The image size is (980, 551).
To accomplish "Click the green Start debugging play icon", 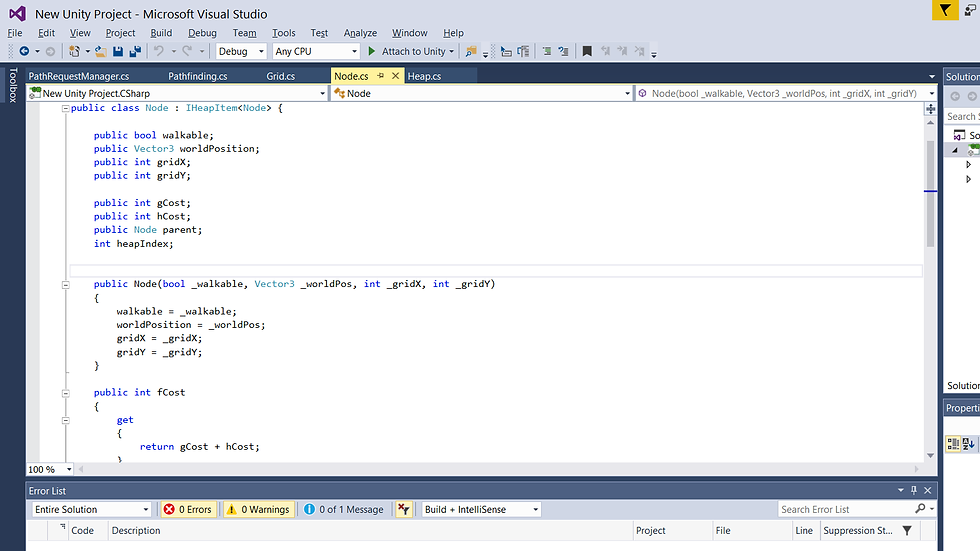I will tap(372, 51).
